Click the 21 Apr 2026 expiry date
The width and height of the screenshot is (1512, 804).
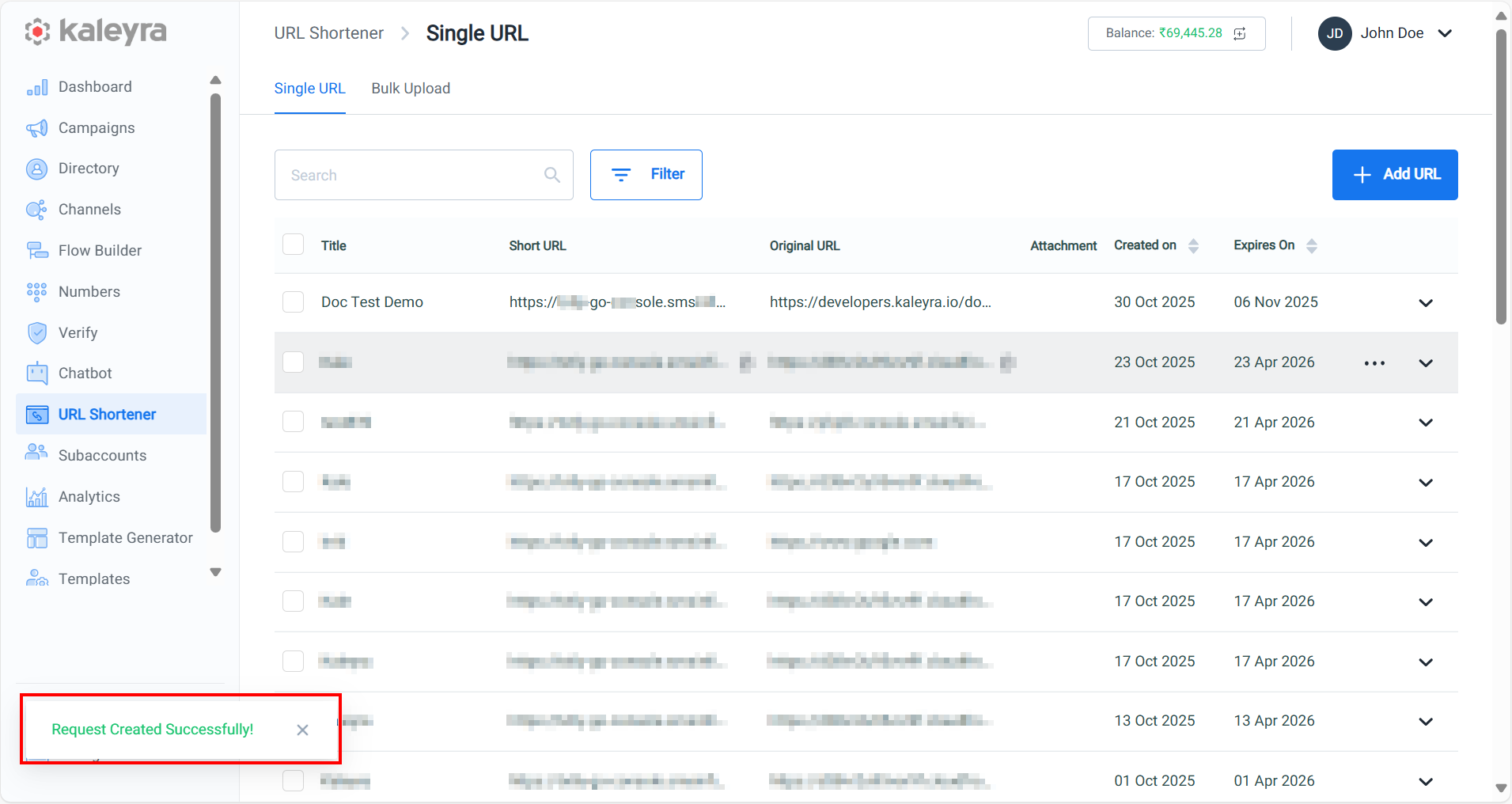1274,423
